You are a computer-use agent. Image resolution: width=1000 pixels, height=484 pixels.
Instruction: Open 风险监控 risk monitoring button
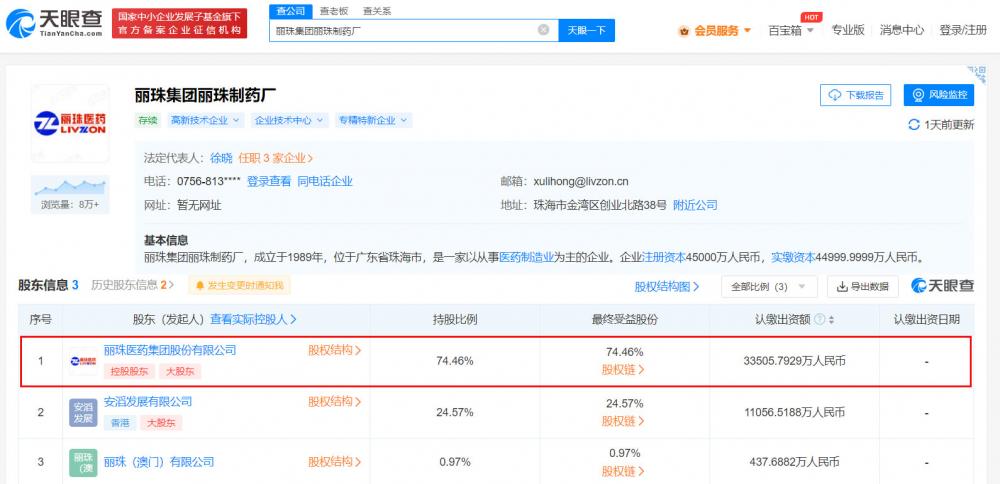click(x=939, y=96)
